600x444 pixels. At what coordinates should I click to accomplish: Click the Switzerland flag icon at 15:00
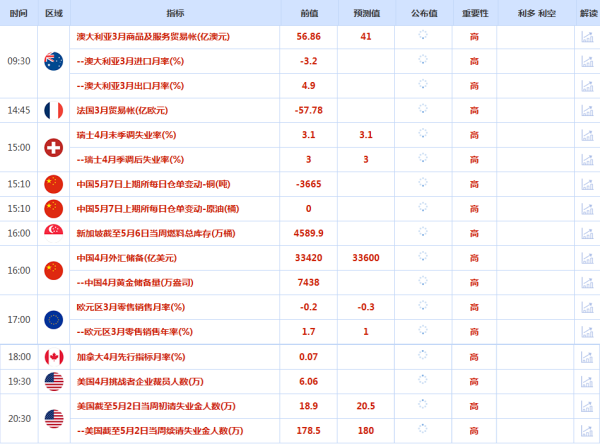(54, 148)
